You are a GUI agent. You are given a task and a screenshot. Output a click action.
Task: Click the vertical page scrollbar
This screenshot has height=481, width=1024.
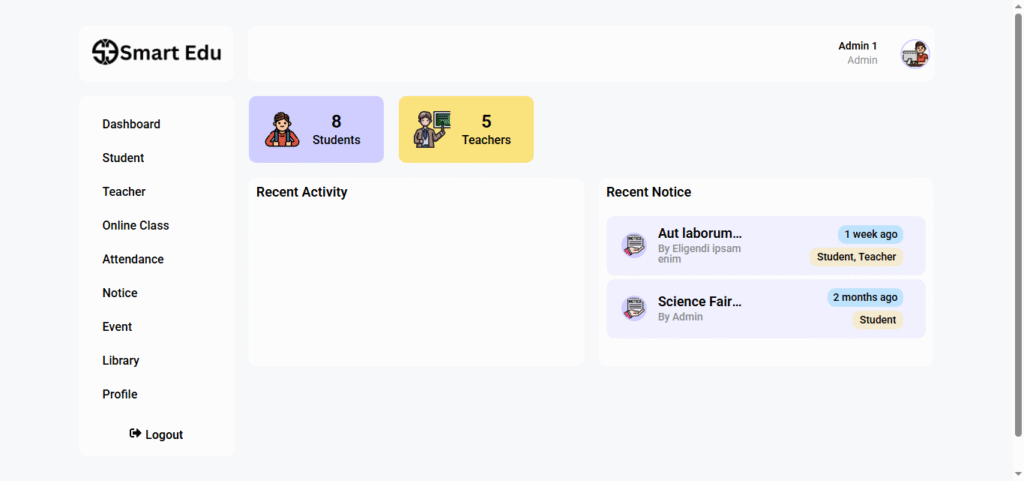1018,223
